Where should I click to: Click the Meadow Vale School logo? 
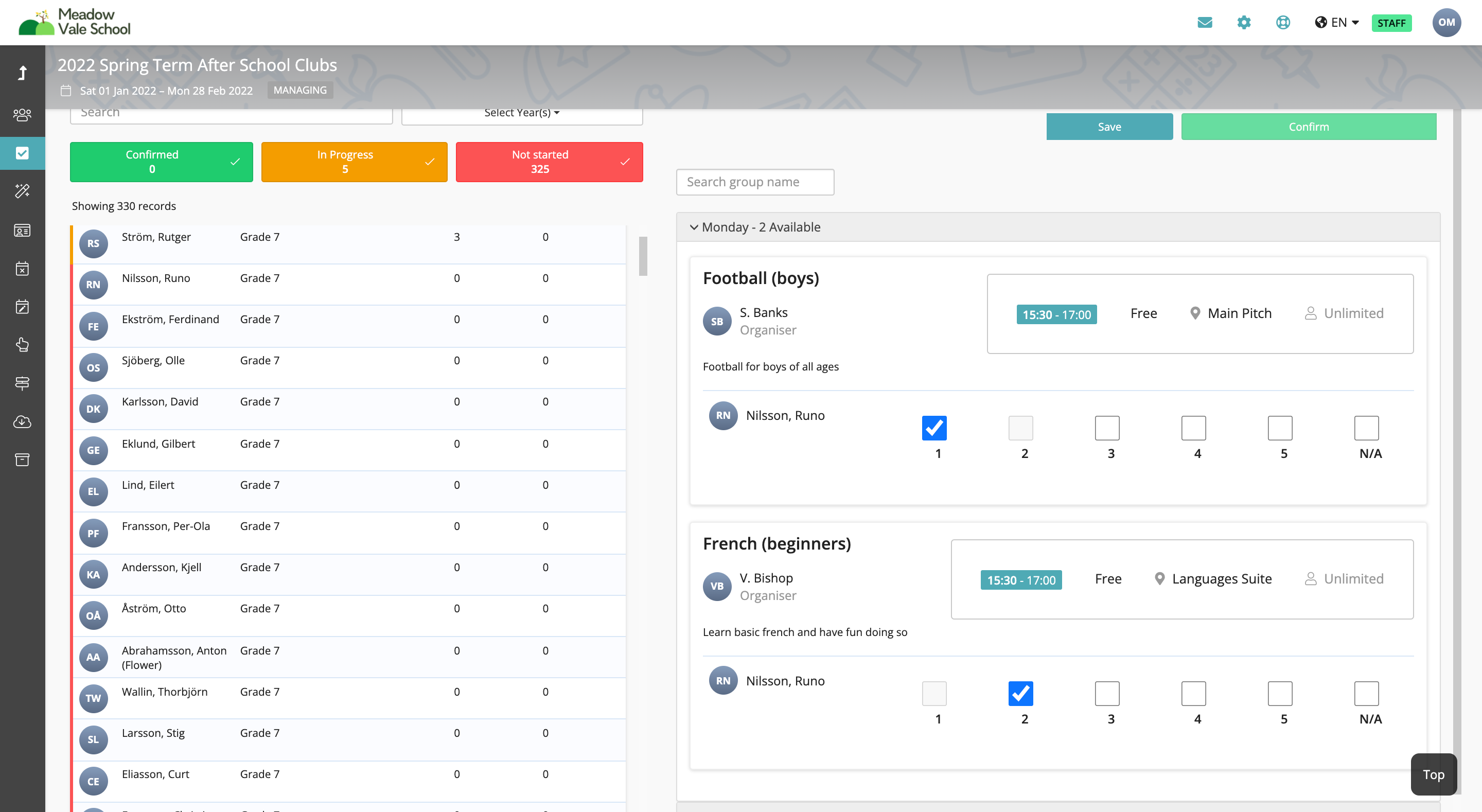click(x=75, y=22)
